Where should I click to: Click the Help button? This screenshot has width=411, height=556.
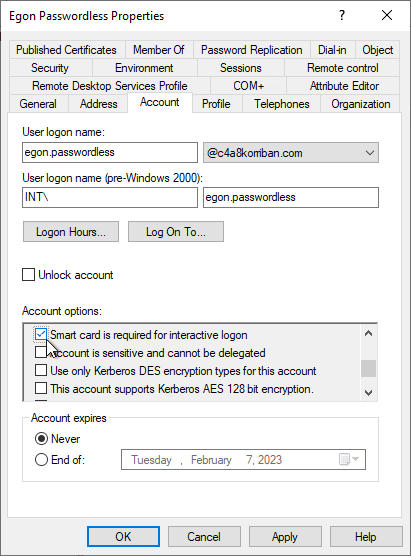366,536
